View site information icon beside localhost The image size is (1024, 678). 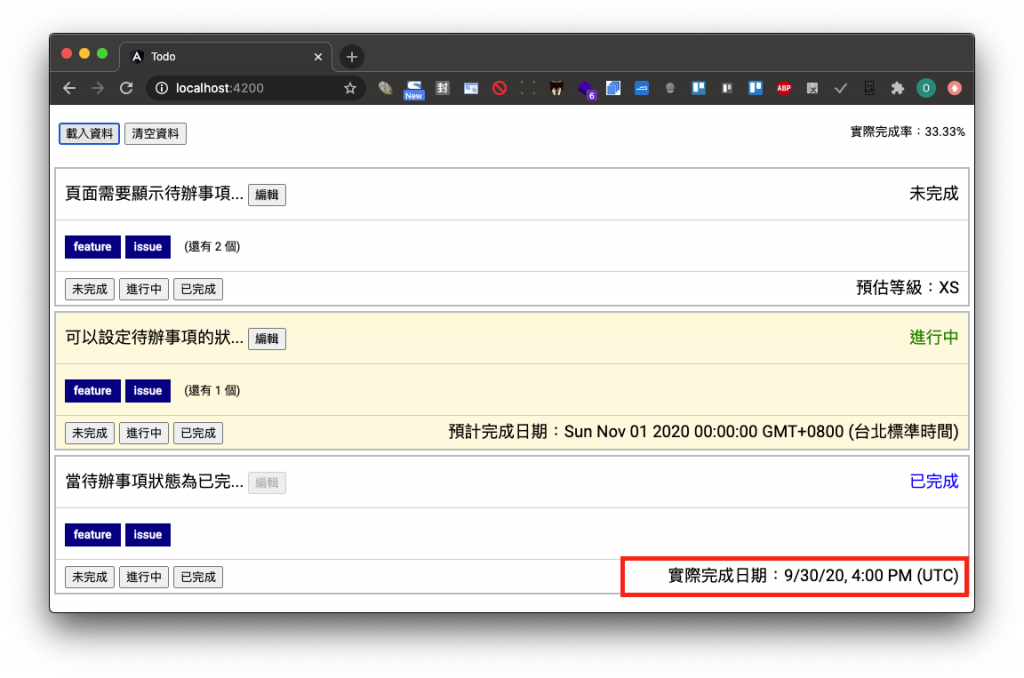161,88
